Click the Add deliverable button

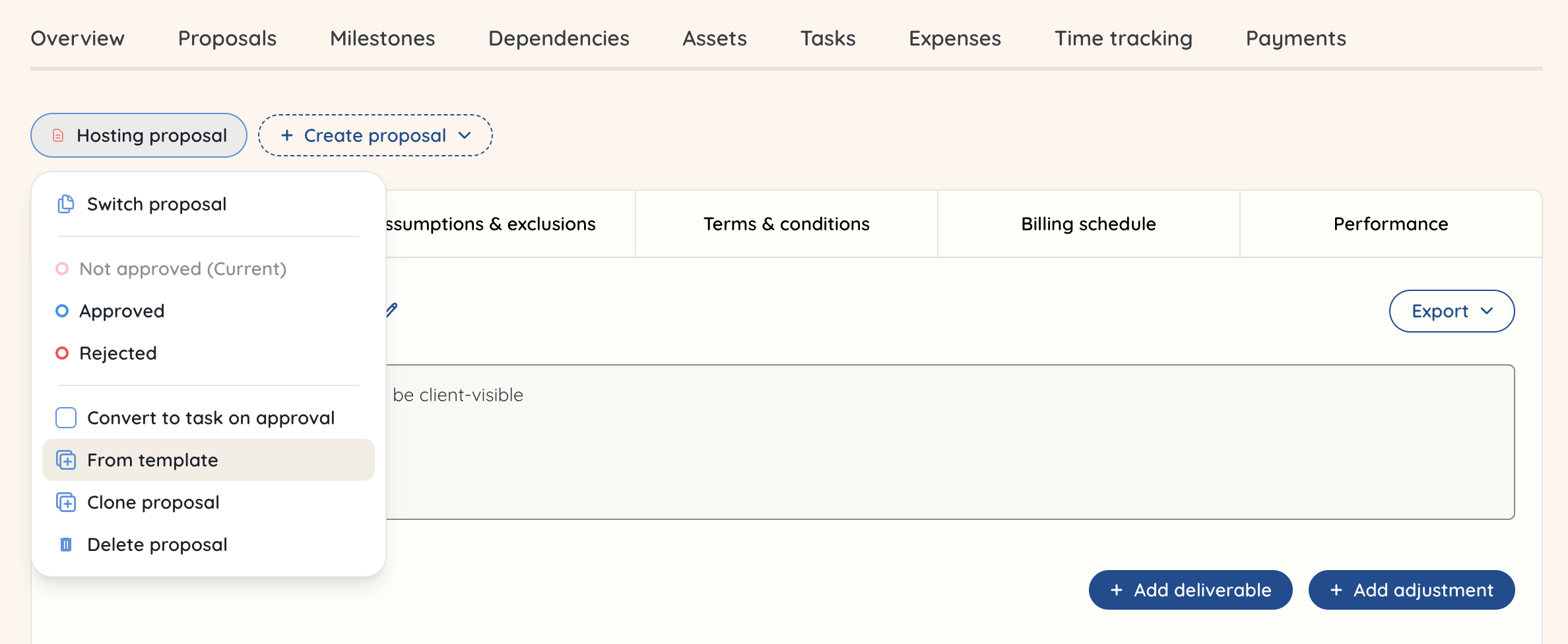[x=1190, y=590]
